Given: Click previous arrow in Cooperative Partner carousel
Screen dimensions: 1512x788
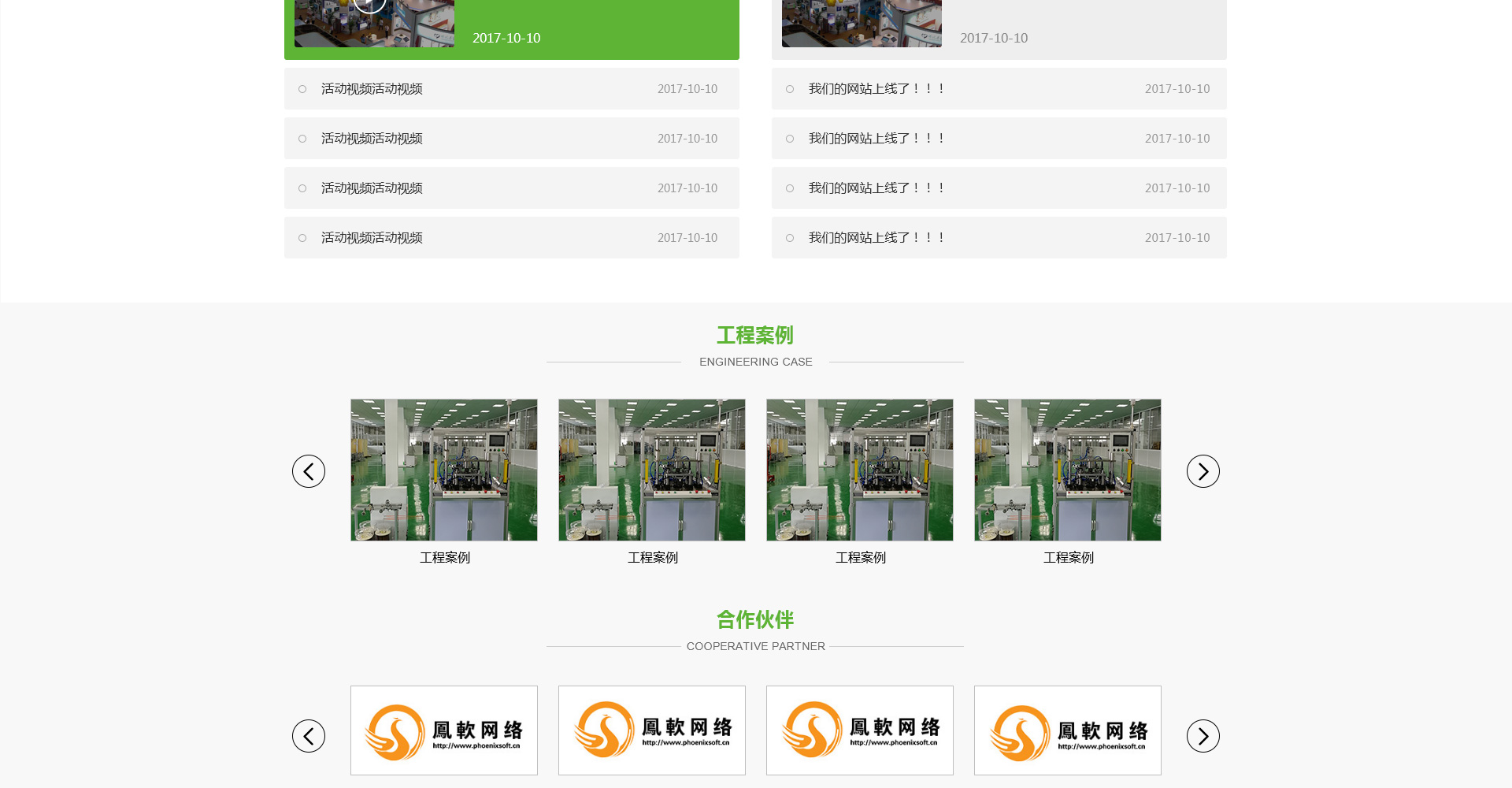Looking at the screenshot, I should coord(309,736).
